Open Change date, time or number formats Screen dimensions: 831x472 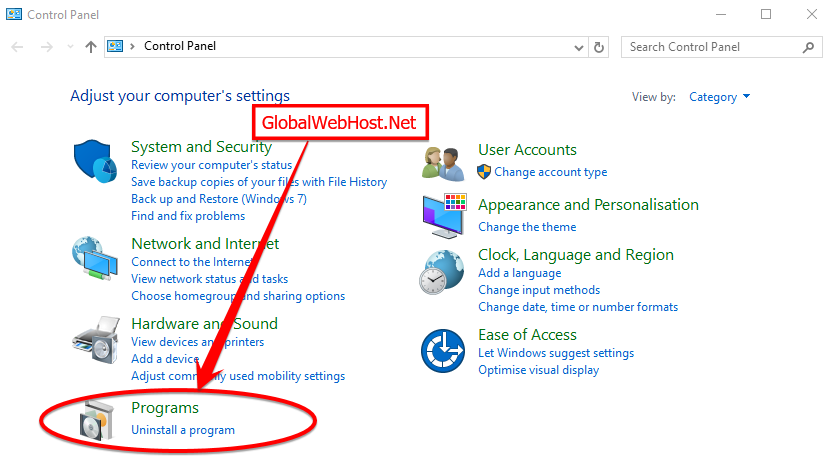(x=578, y=307)
